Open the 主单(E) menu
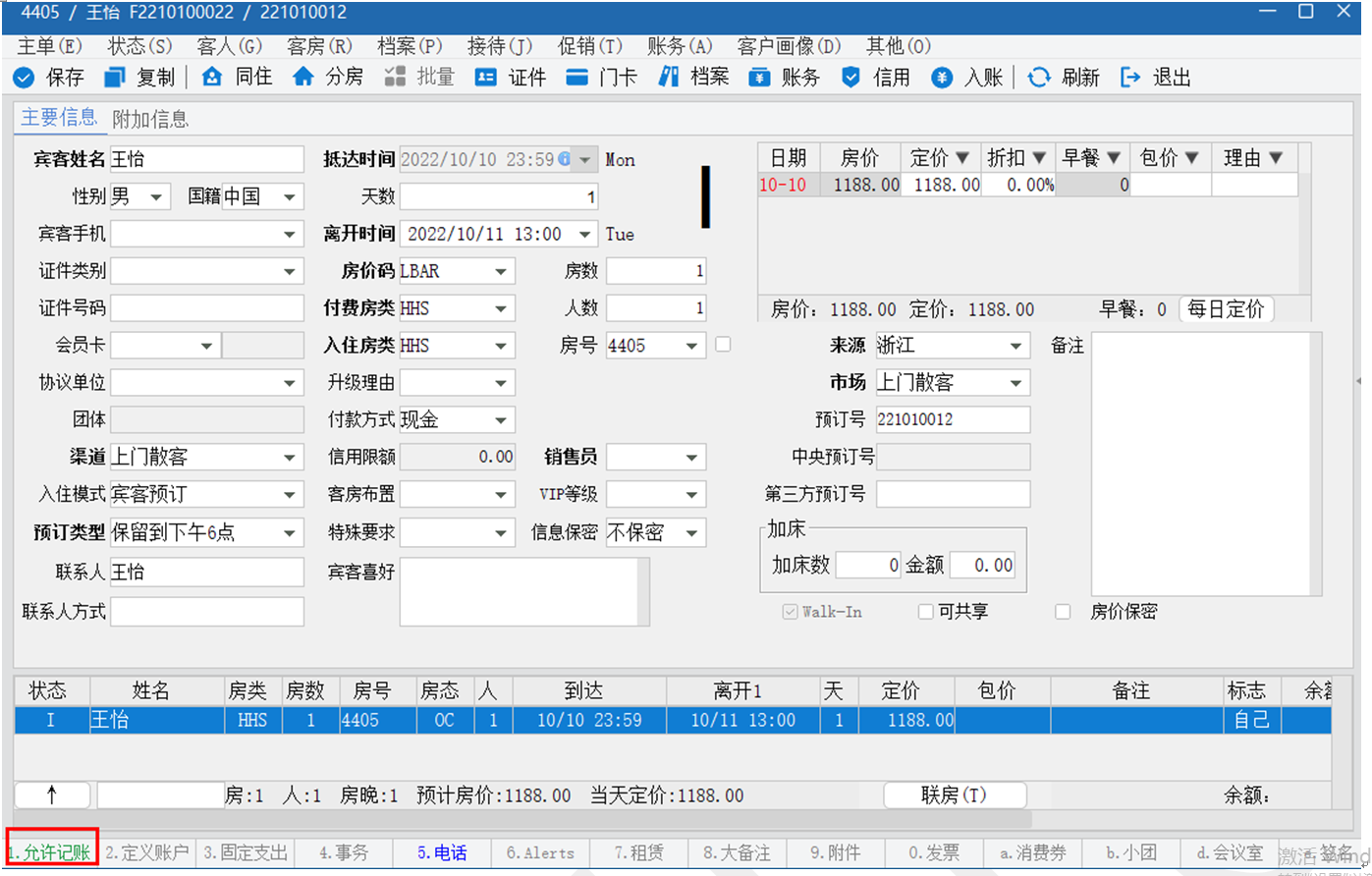Viewport: 1372px width, 876px height. 49,46
